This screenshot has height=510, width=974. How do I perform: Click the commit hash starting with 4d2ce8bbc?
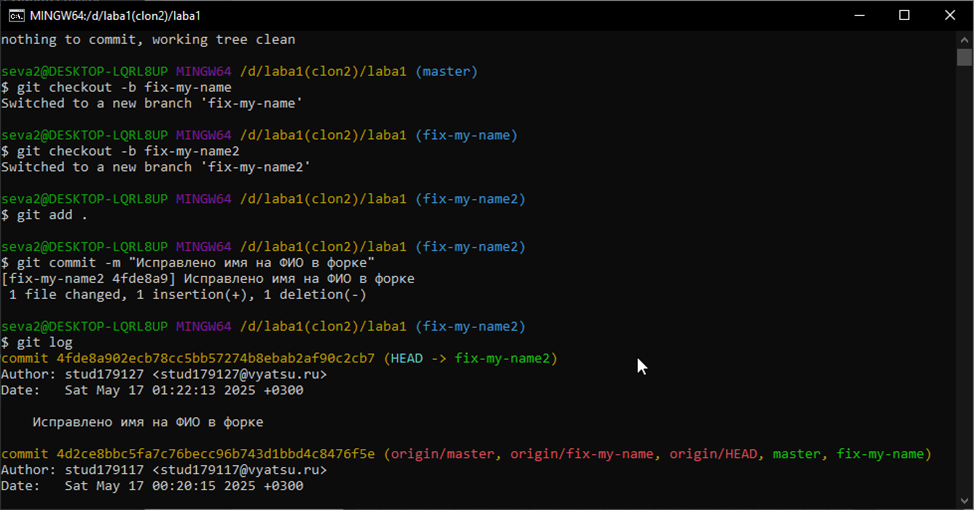click(216, 454)
